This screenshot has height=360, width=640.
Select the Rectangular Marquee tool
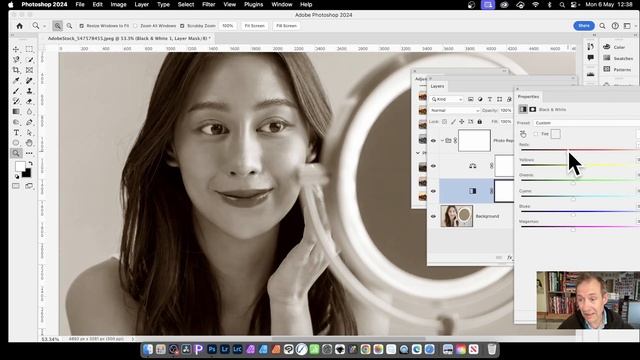tap(29, 49)
